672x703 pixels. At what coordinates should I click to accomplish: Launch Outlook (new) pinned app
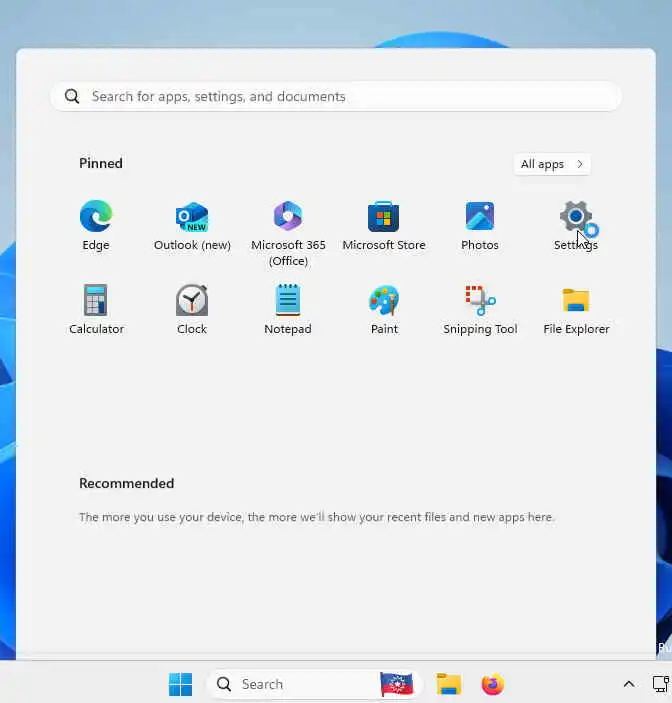(192, 226)
